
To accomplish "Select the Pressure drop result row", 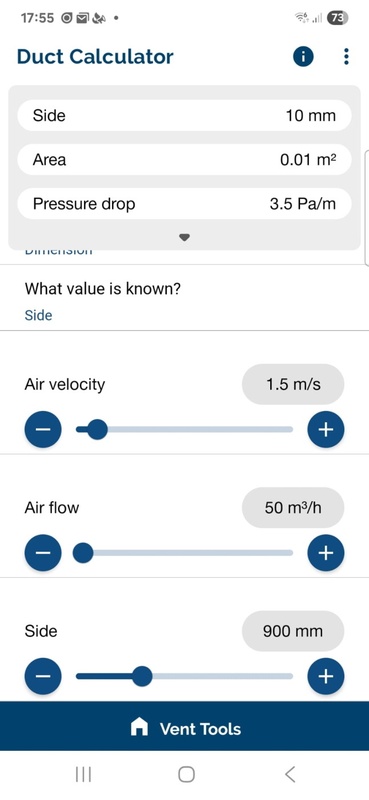I will [184, 204].
